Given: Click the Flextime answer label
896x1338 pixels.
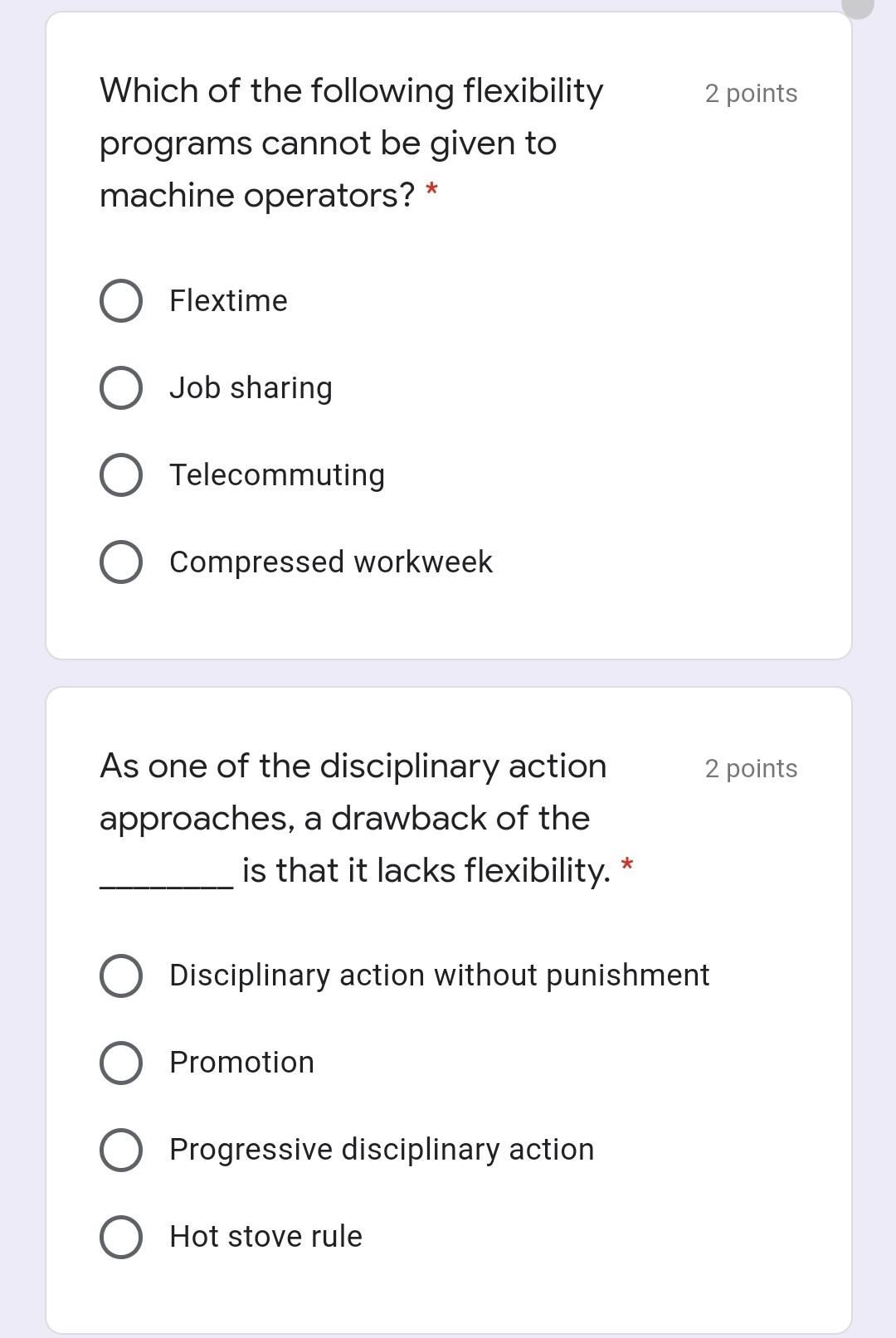Looking at the screenshot, I should click(x=227, y=300).
